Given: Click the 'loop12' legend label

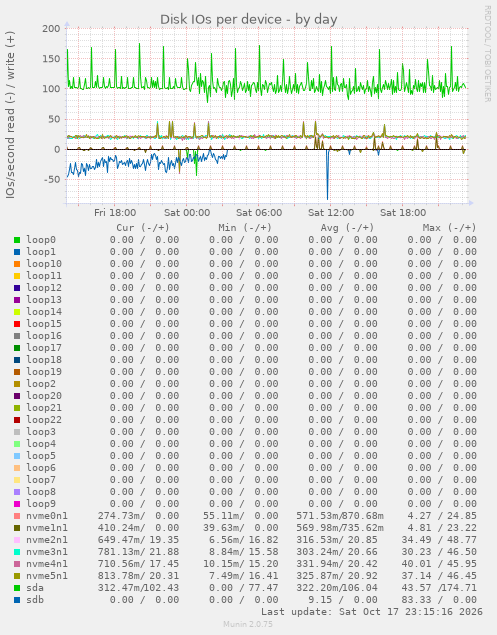Looking at the screenshot, I should pos(44,288).
